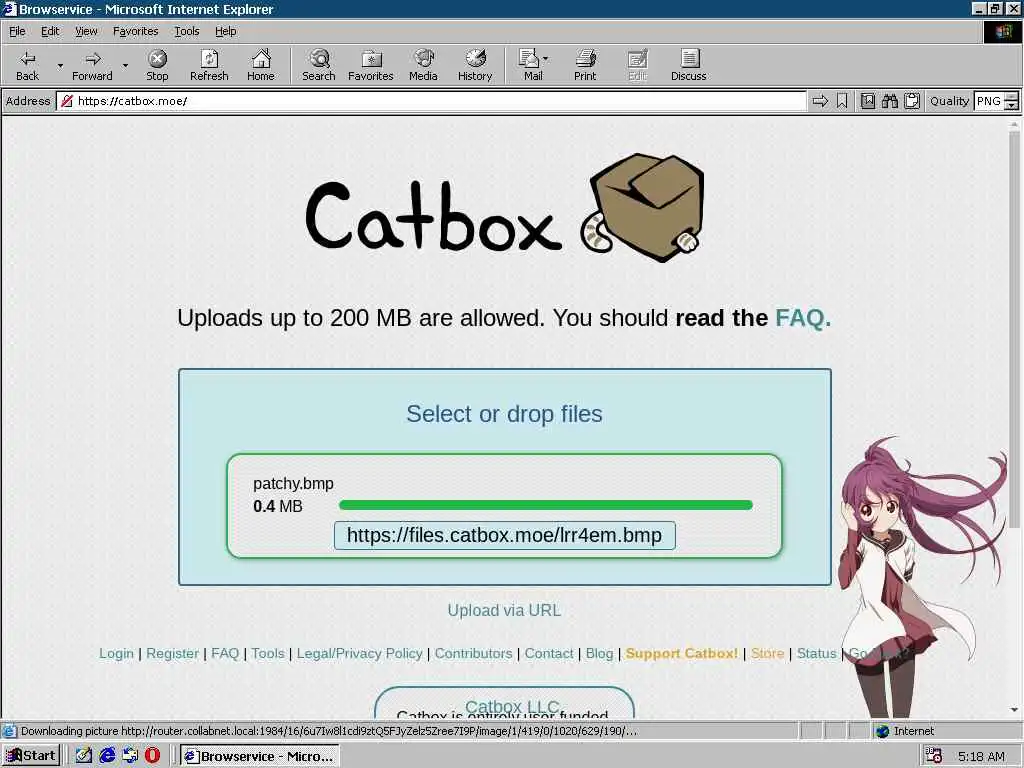Image resolution: width=1024 pixels, height=768 pixels.
Task: Click the green upload progress bar
Action: (546, 505)
